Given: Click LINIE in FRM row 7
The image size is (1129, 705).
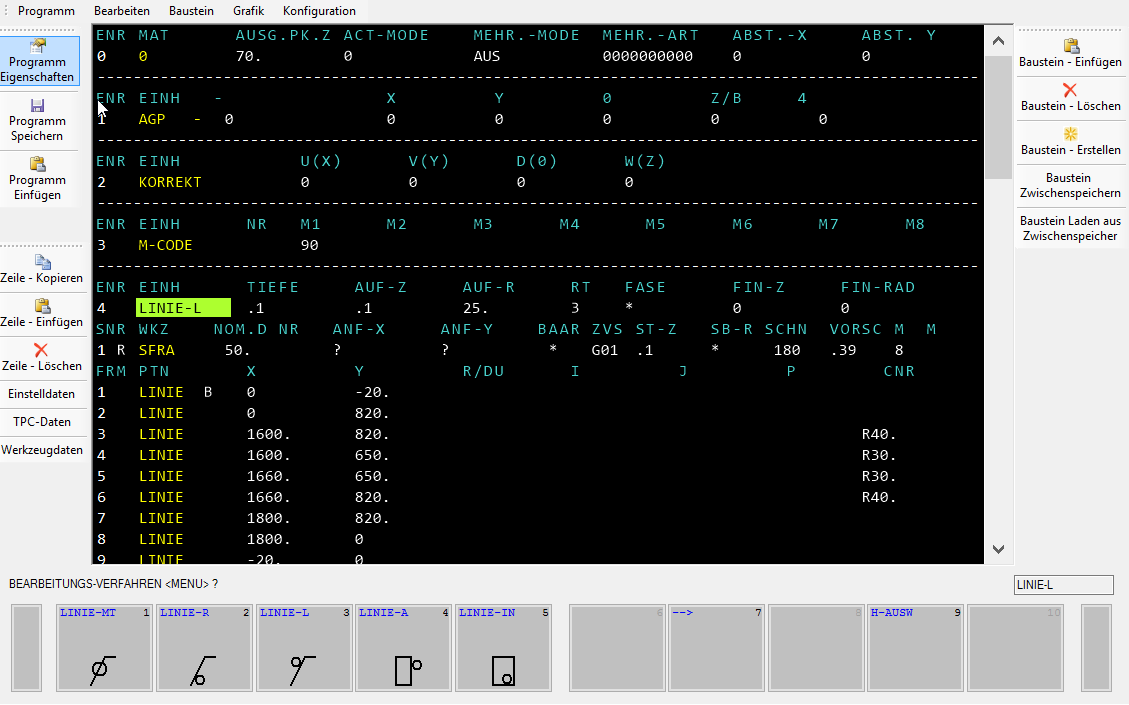Looking at the screenshot, I should point(161,518).
